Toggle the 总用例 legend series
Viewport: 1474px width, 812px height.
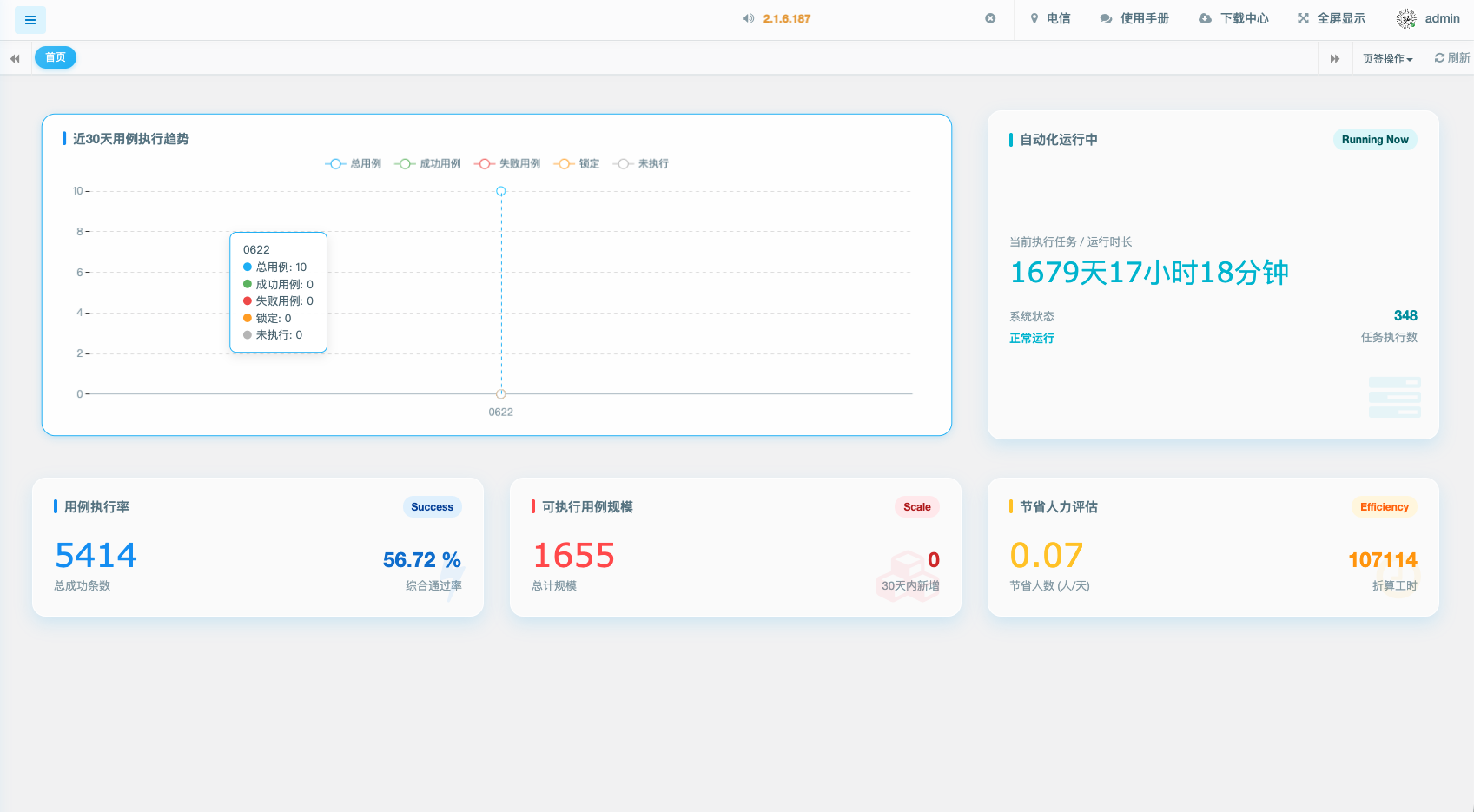(x=353, y=163)
